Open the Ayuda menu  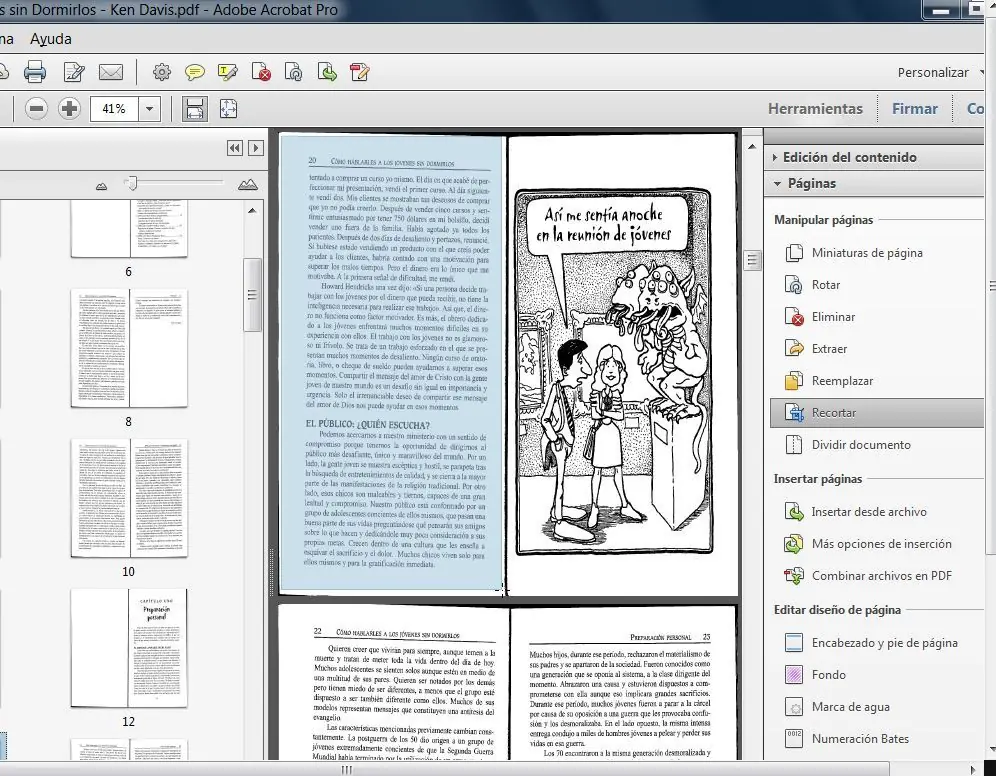[x=51, y=39]
